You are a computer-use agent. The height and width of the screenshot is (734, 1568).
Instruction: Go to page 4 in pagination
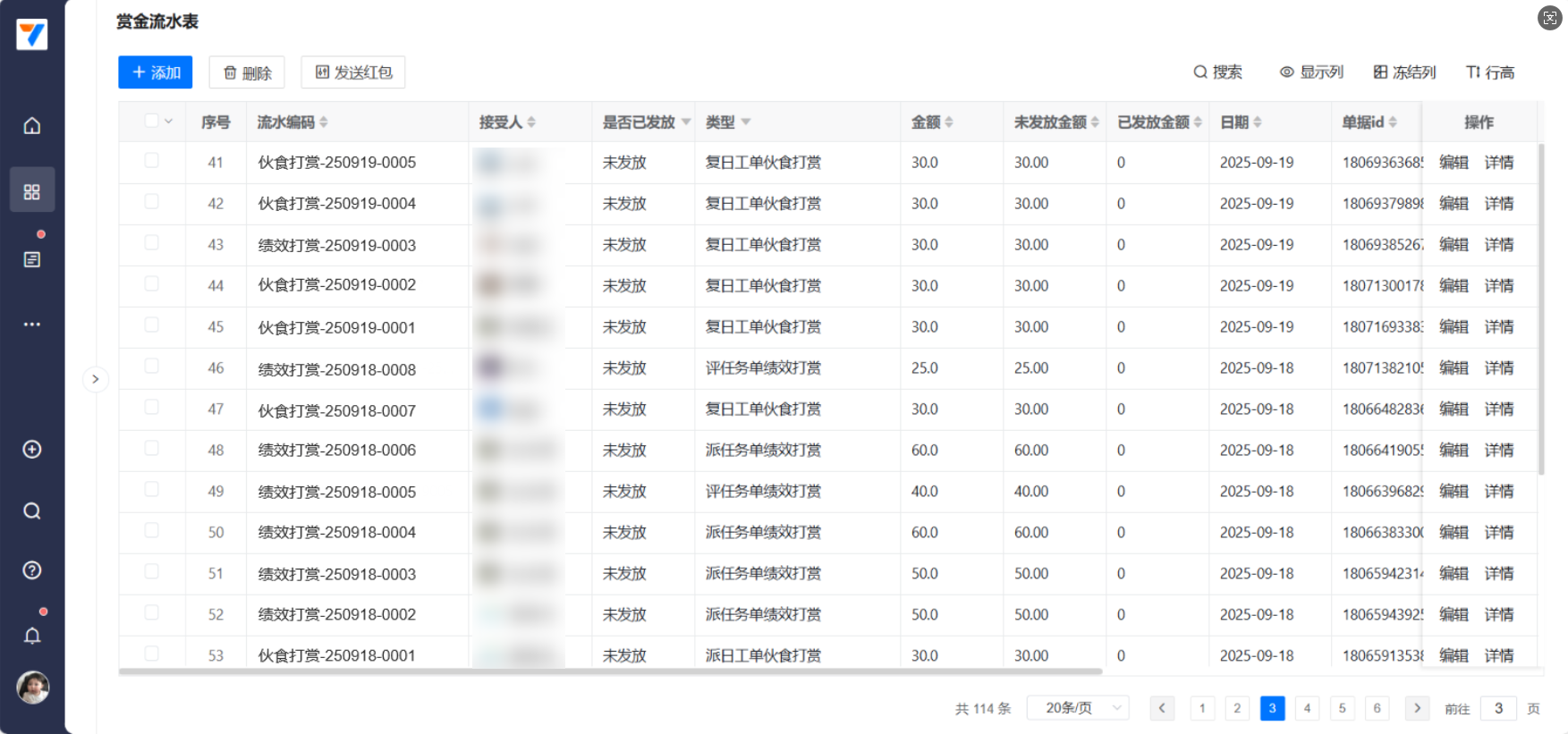1307,708
